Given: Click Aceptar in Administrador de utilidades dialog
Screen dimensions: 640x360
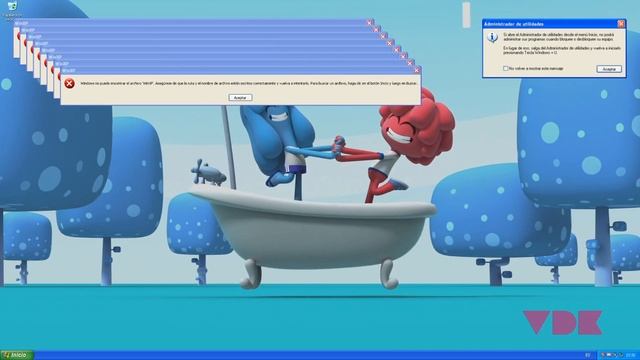Looking at the screenshot, I should point(609,69).
